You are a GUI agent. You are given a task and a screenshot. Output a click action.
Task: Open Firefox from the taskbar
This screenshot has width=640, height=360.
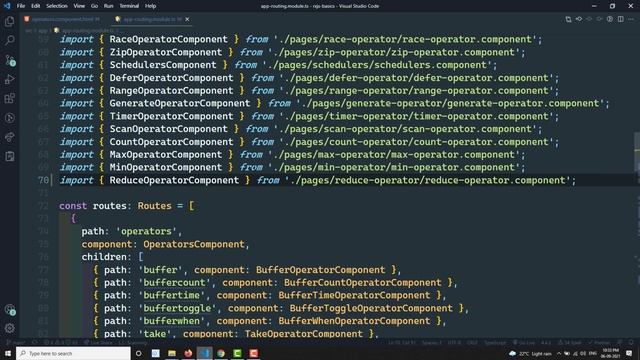point(188,353)
